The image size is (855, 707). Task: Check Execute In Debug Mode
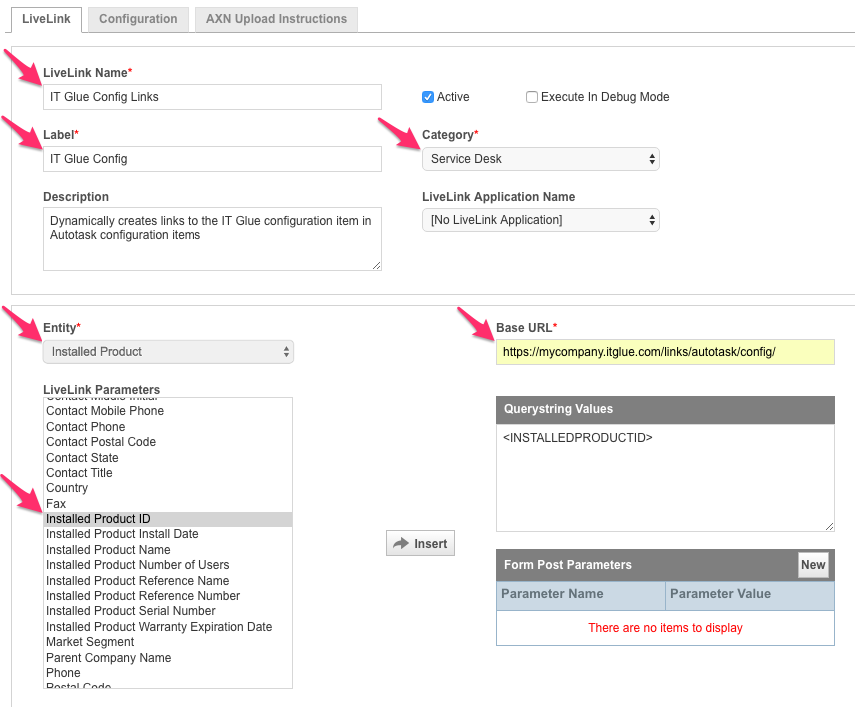[x=532, y=97]
